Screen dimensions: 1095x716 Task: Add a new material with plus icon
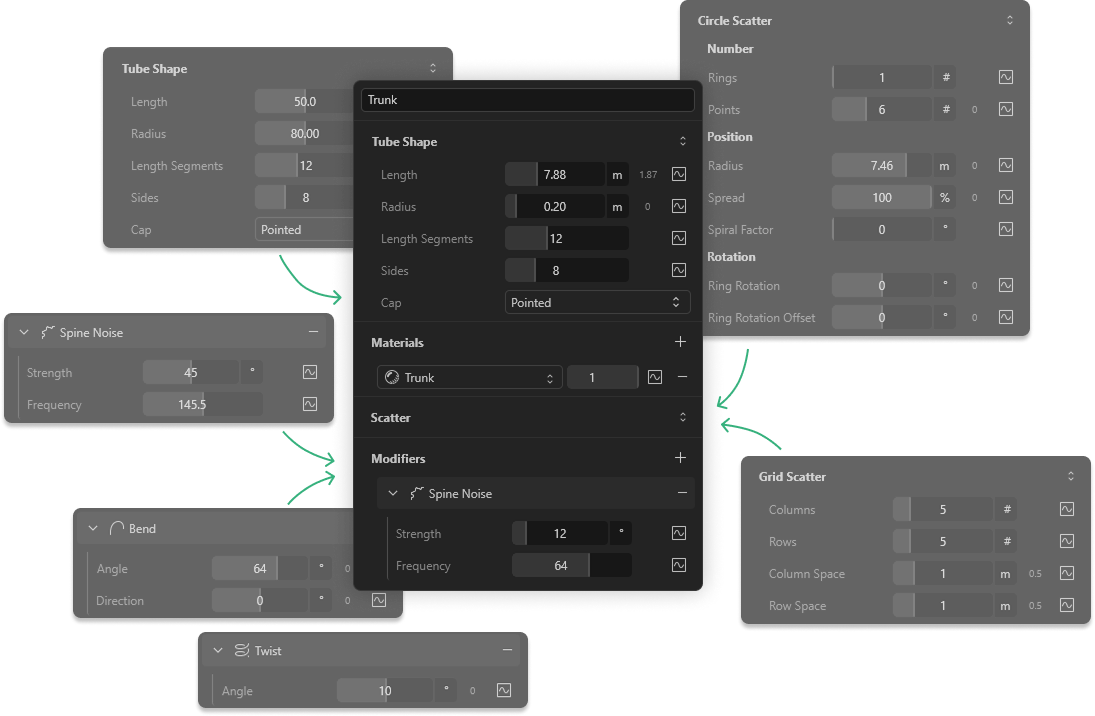point(681,342)
